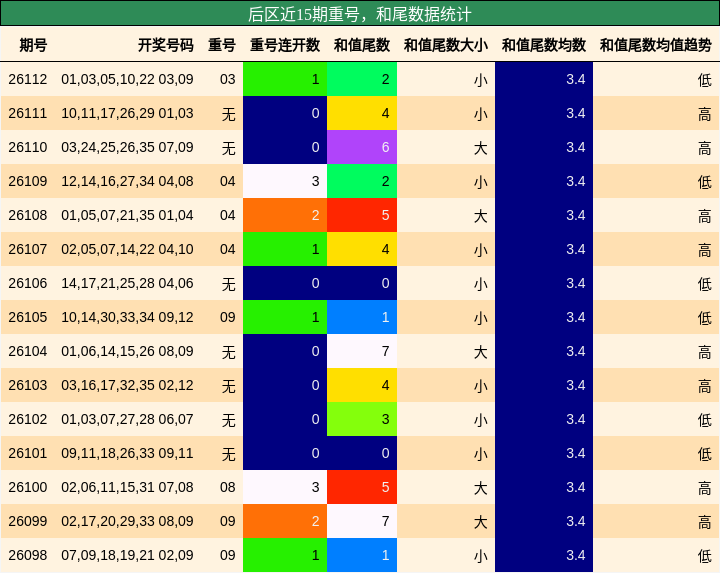Click draw numbers 12,14,16,27,34 04,08
Viewport: 720px width, 573px height.
click(x=127, y=181)
